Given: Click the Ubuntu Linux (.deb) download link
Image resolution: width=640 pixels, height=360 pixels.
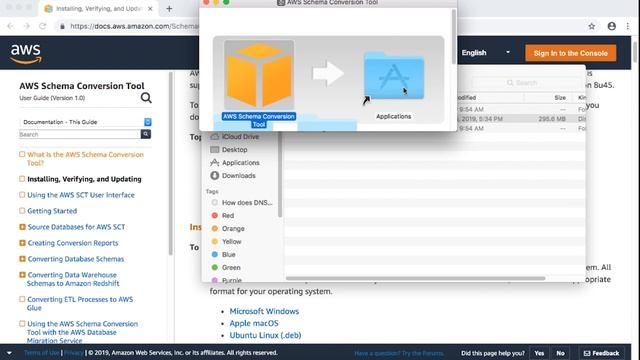Looking at the screenshot, I should point(265,336).
